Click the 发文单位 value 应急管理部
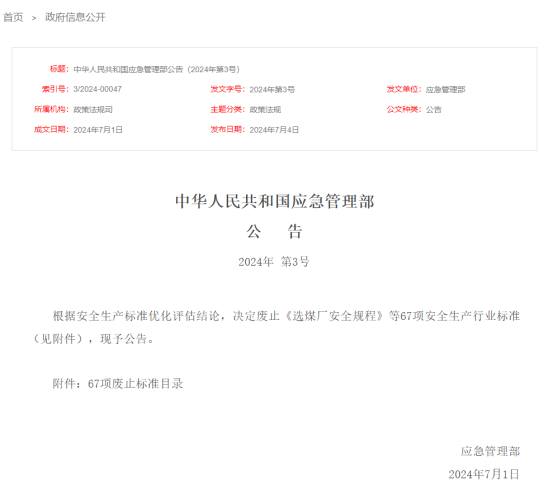Screen dimensions: 553x490 445,90
